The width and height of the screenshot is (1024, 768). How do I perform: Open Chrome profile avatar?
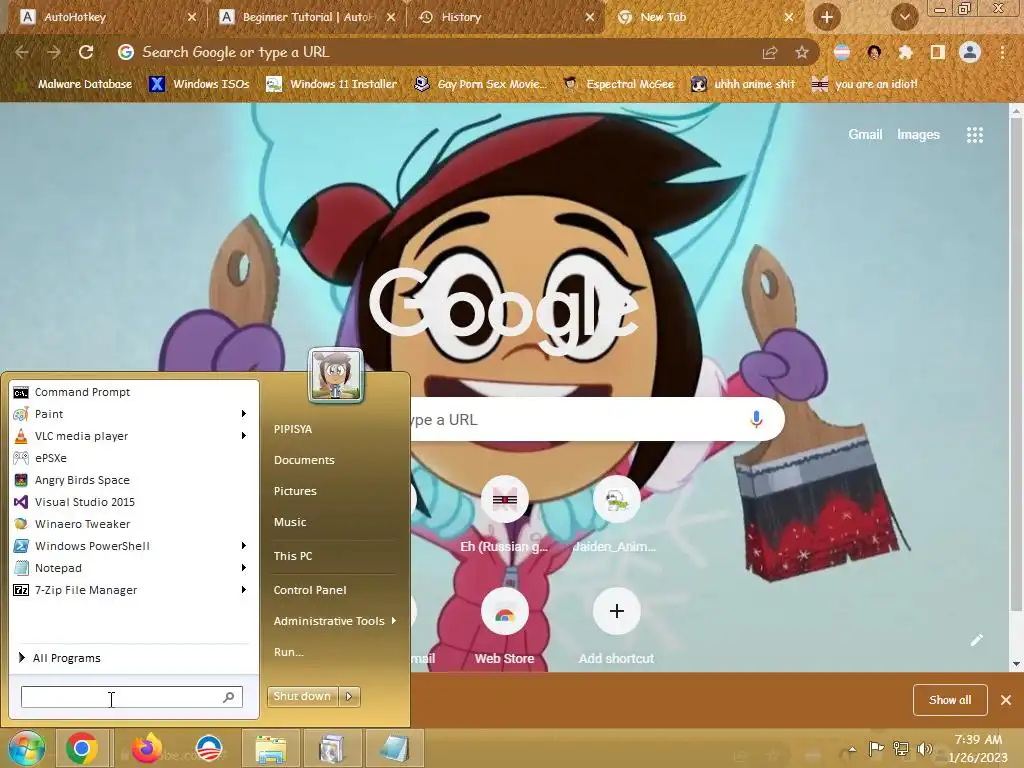tap(970, 52)
